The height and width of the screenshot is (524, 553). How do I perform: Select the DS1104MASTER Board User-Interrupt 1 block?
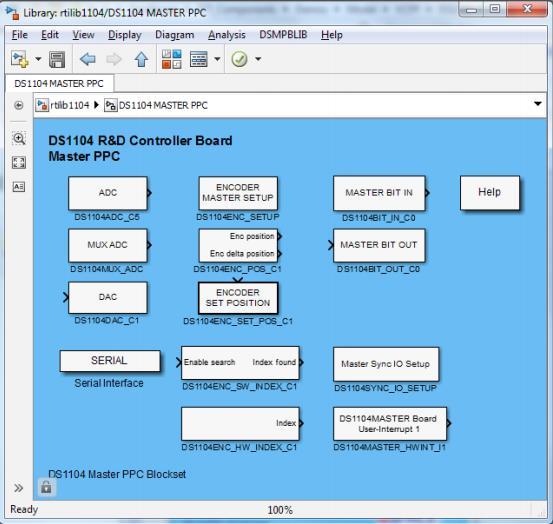pyautogui.click(x=390, y=424)
